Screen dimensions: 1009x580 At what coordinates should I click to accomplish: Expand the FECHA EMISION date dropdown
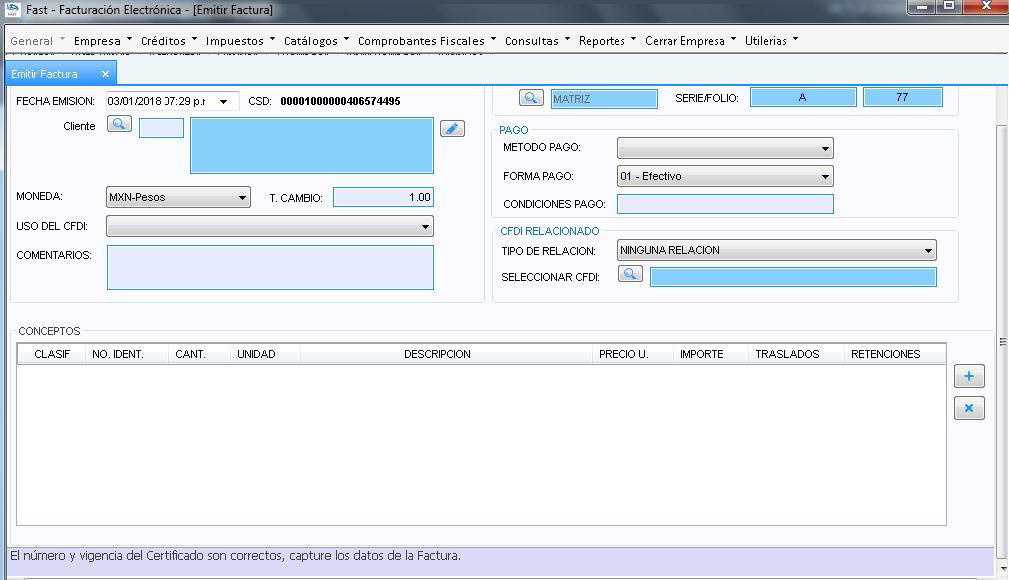pos(223,101)
